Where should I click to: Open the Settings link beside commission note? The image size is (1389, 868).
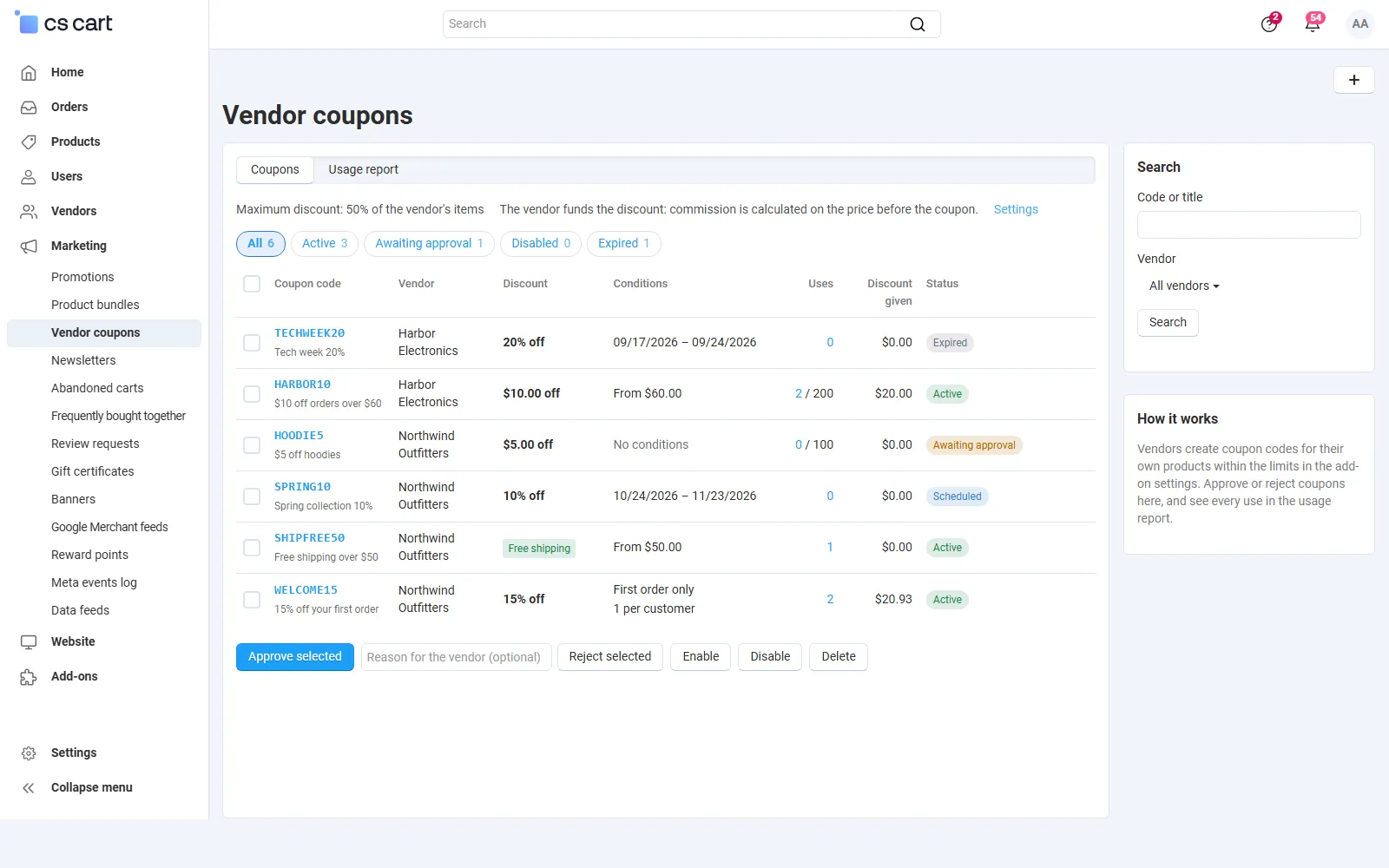coord(1016,209)
